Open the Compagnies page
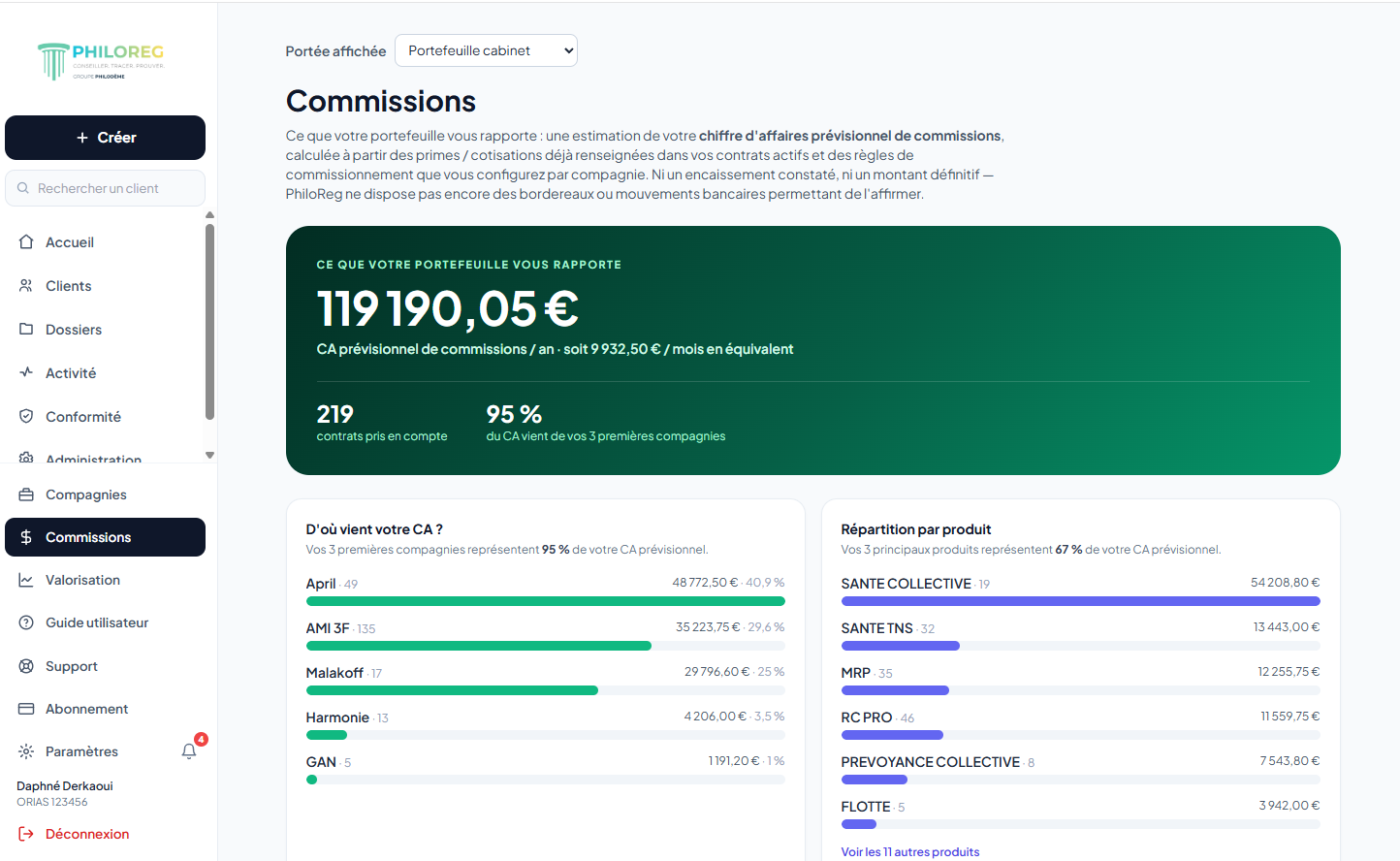The image size is (1400, 861). pyautogui.click(x=105, y=494)
